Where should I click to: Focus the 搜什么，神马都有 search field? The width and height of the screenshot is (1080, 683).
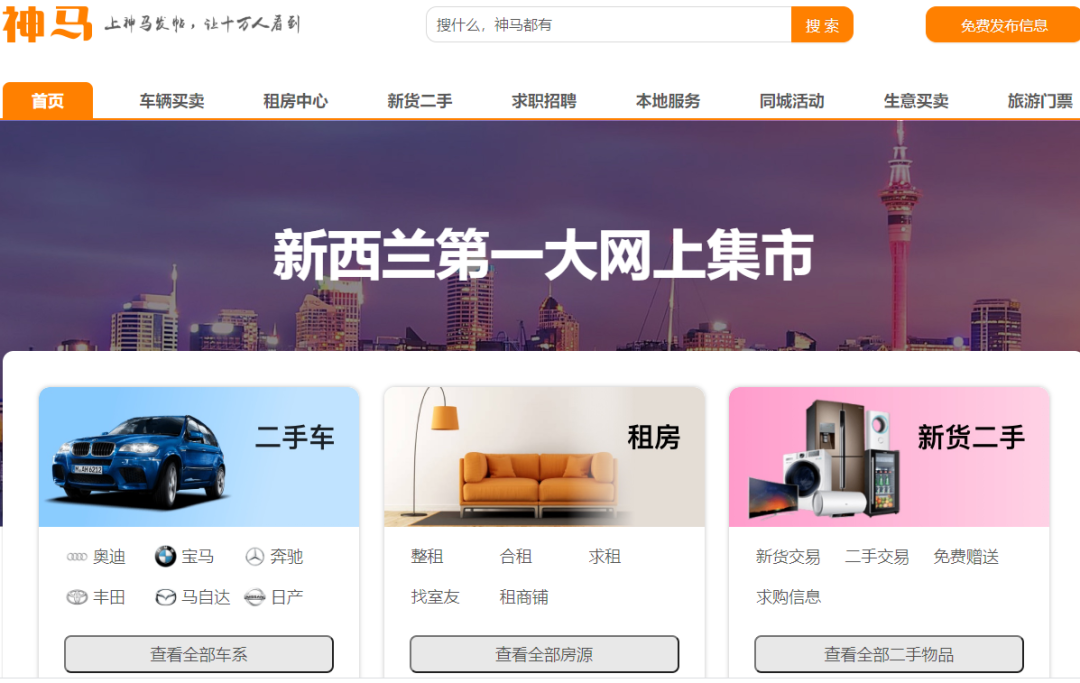click(x=609, y=25)
